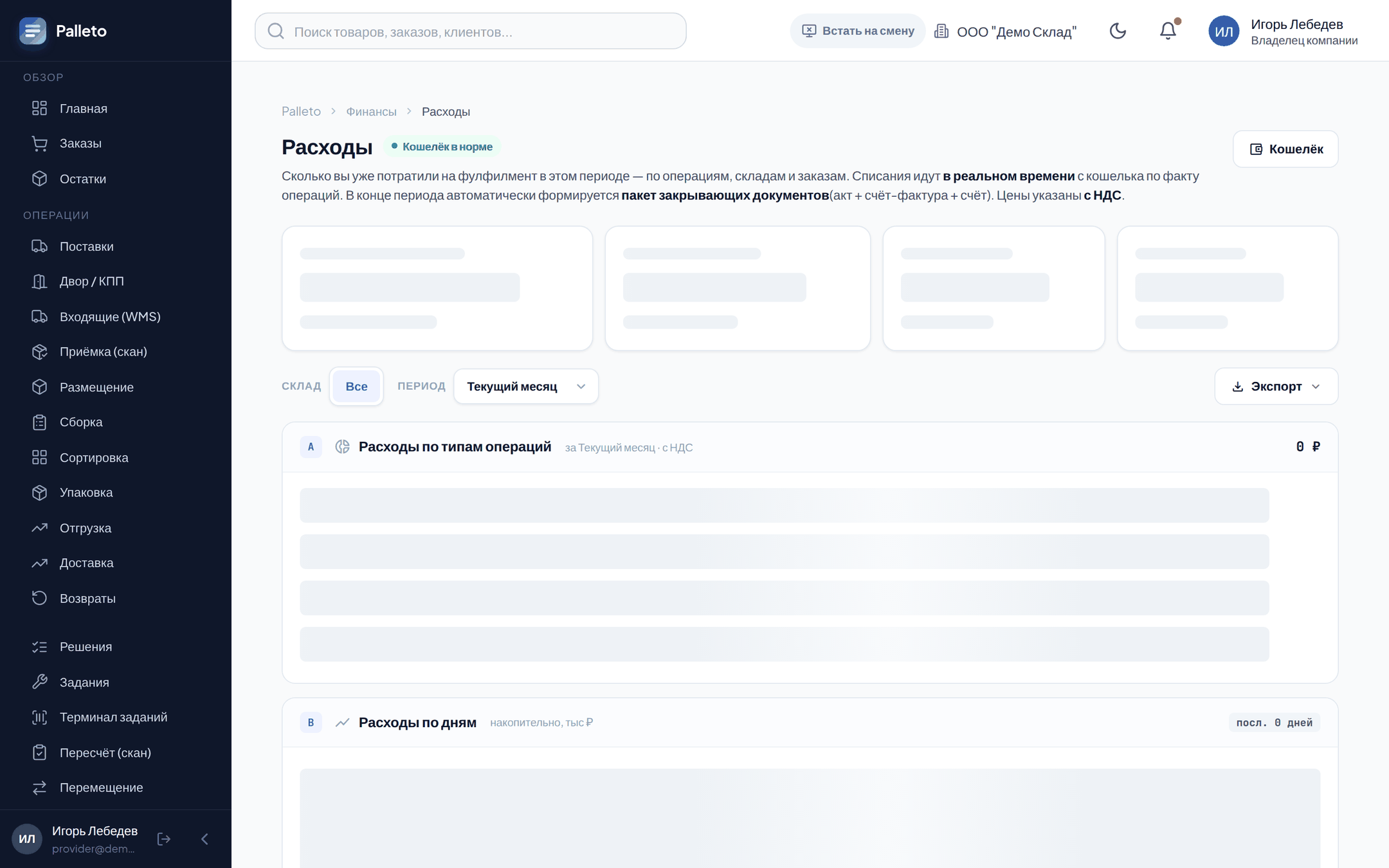
Task: Go to Palleto breadcrumb link
Action: (x=301, y=111)
